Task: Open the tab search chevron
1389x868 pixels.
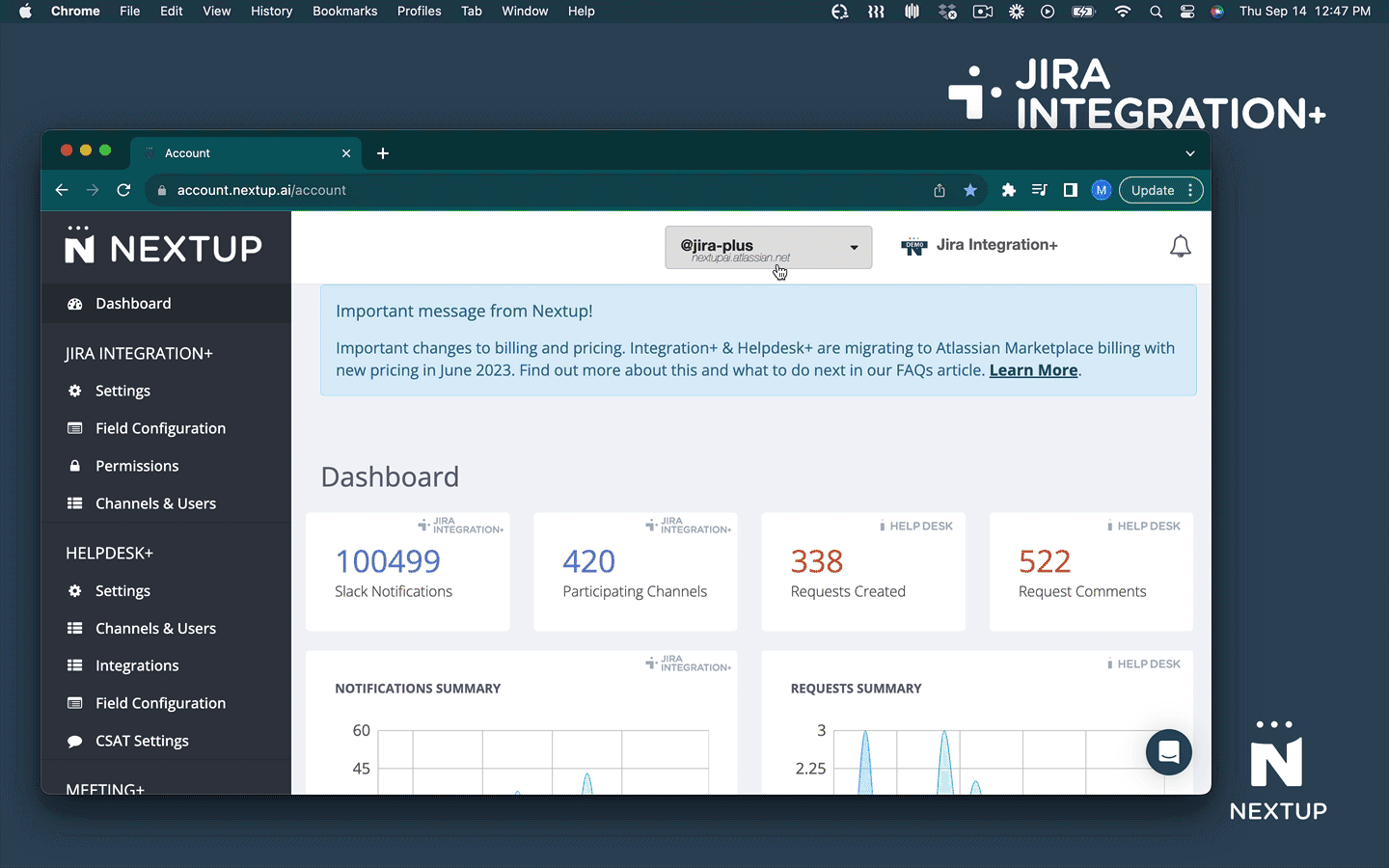Action: click(1190, 153)
